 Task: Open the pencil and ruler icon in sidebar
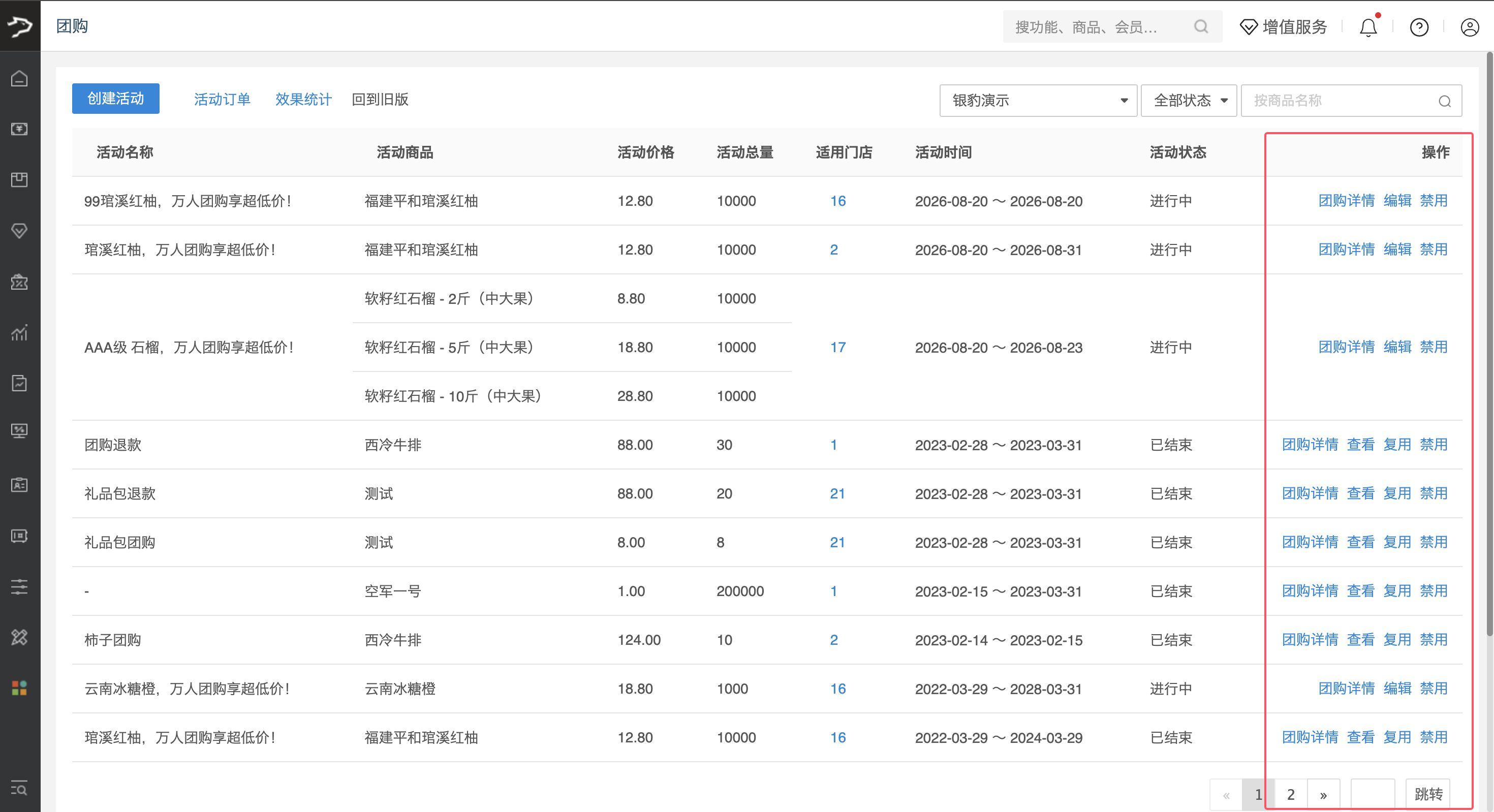(19, 637)
